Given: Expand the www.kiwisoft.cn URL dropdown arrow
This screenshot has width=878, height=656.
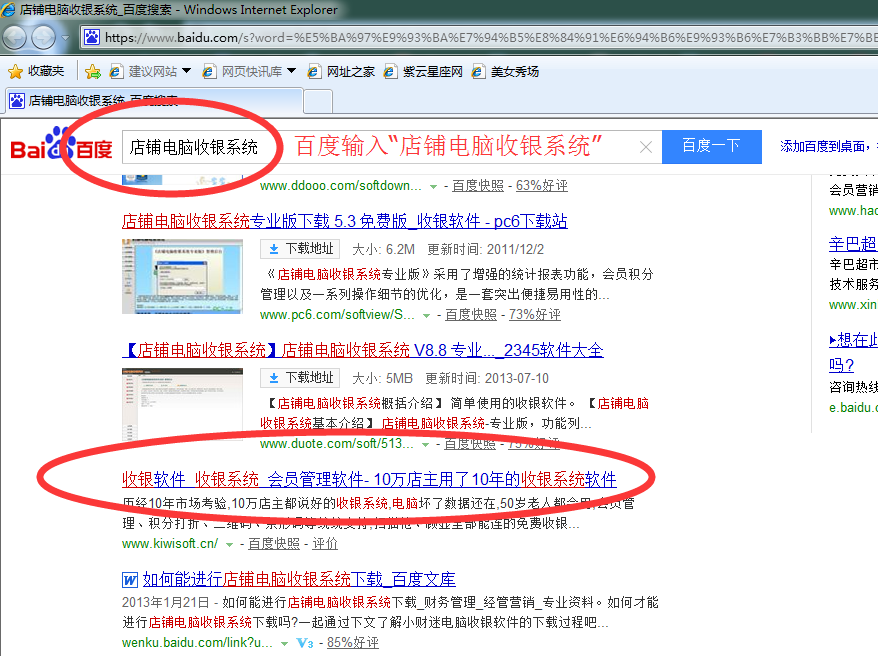Looking at the screenshot, I should [229, 545].
